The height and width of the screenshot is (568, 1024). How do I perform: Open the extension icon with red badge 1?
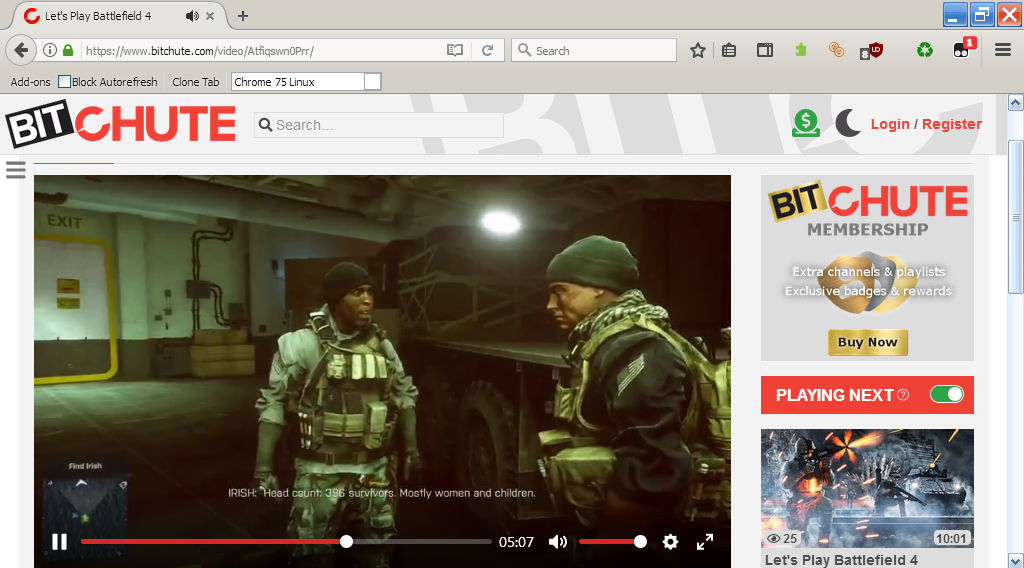pyautogui.click(x=963, y=48)
